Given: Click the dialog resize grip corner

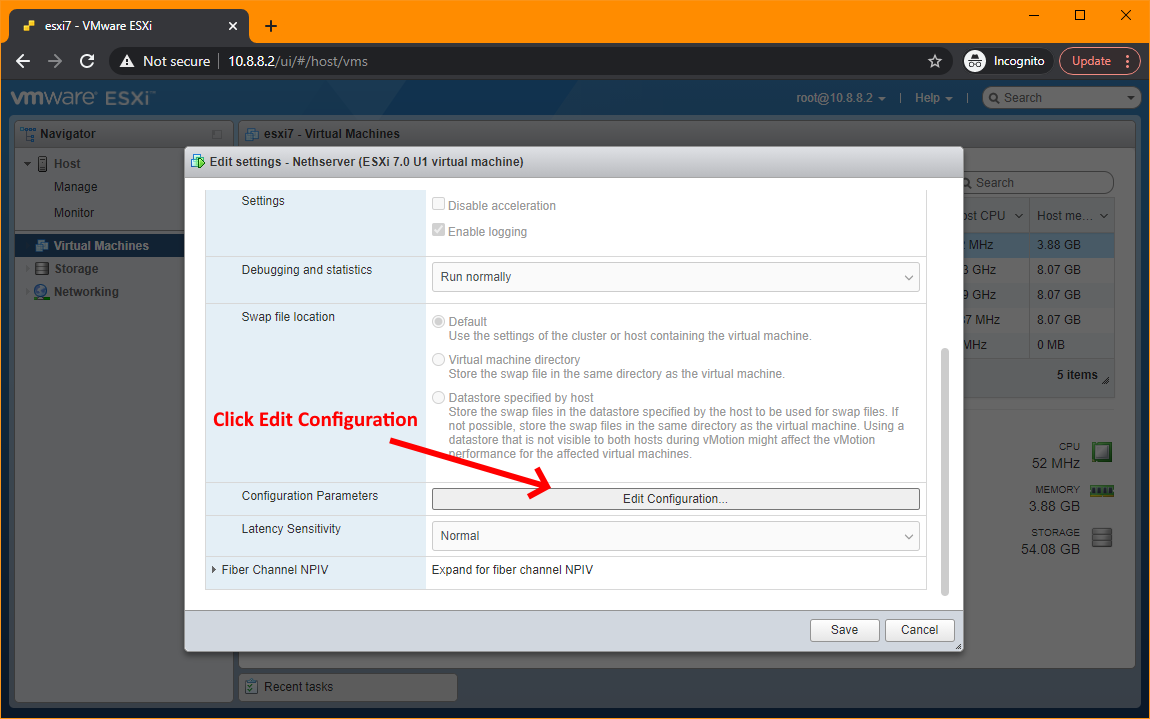Looking at the screenshot, I should tap(958, 646).
